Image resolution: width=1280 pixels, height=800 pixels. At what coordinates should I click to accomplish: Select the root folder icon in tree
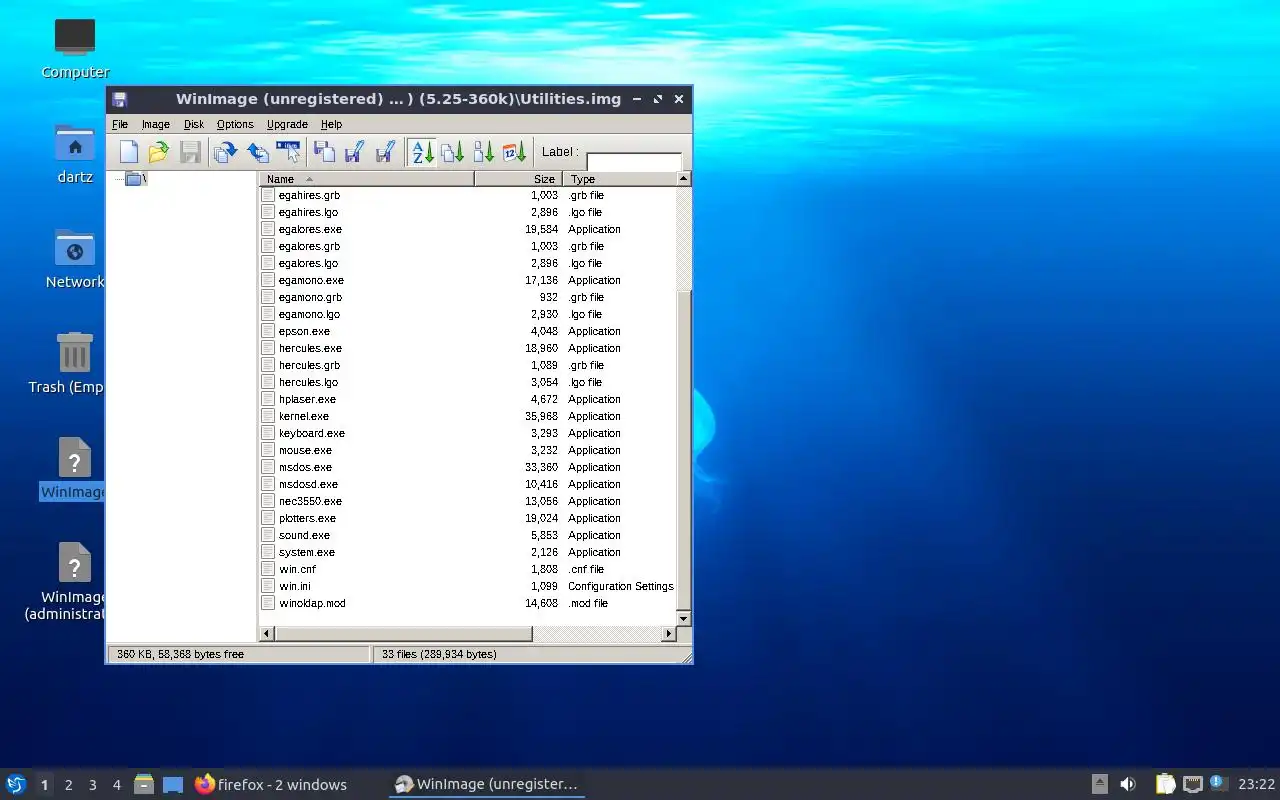[133, 179]
